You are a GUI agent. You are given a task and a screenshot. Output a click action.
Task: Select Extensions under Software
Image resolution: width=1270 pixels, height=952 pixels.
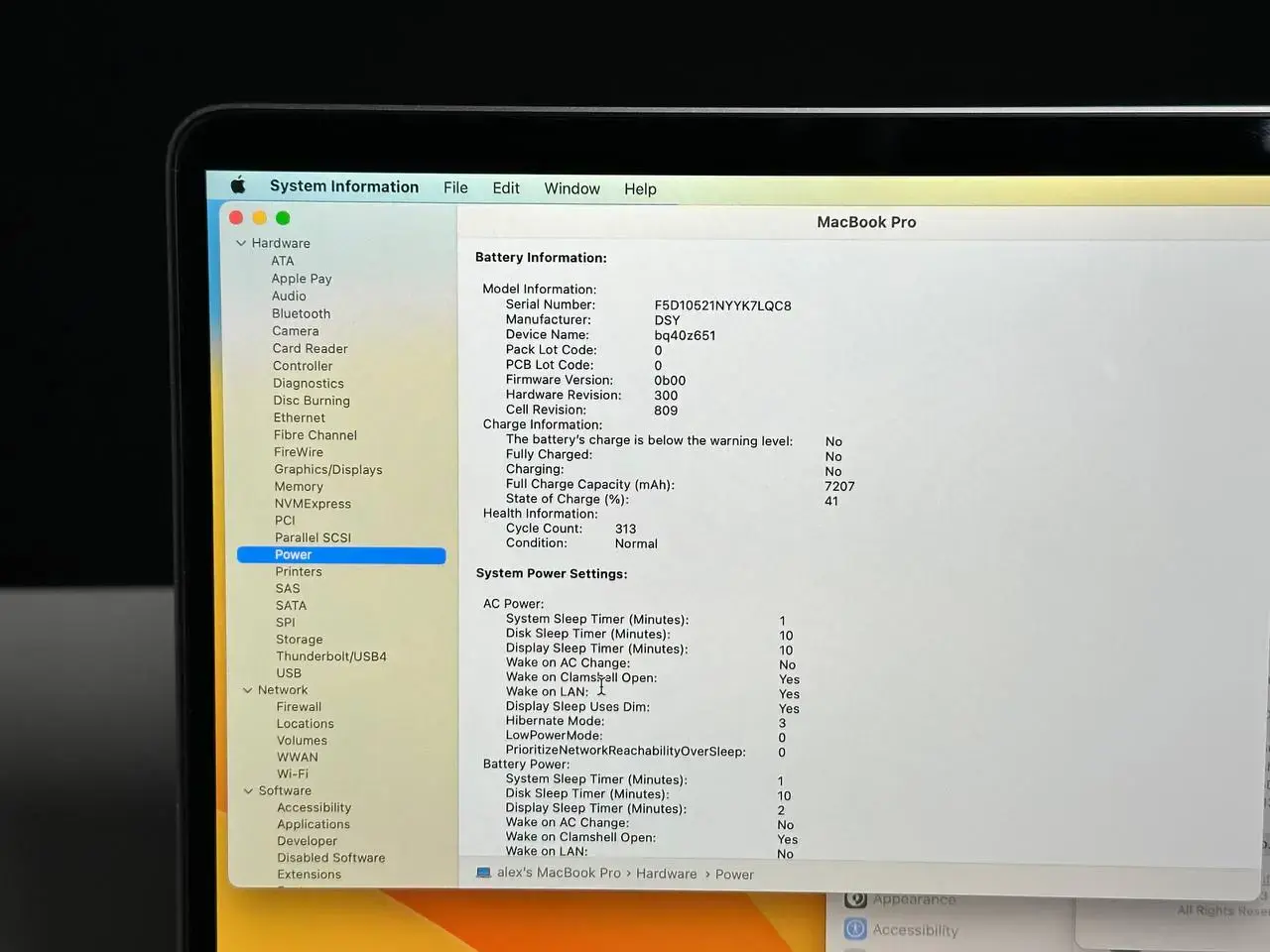pos(310,875)
